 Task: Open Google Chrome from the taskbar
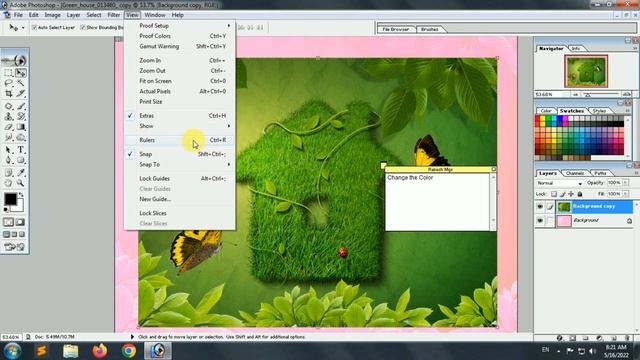point(129,351)
